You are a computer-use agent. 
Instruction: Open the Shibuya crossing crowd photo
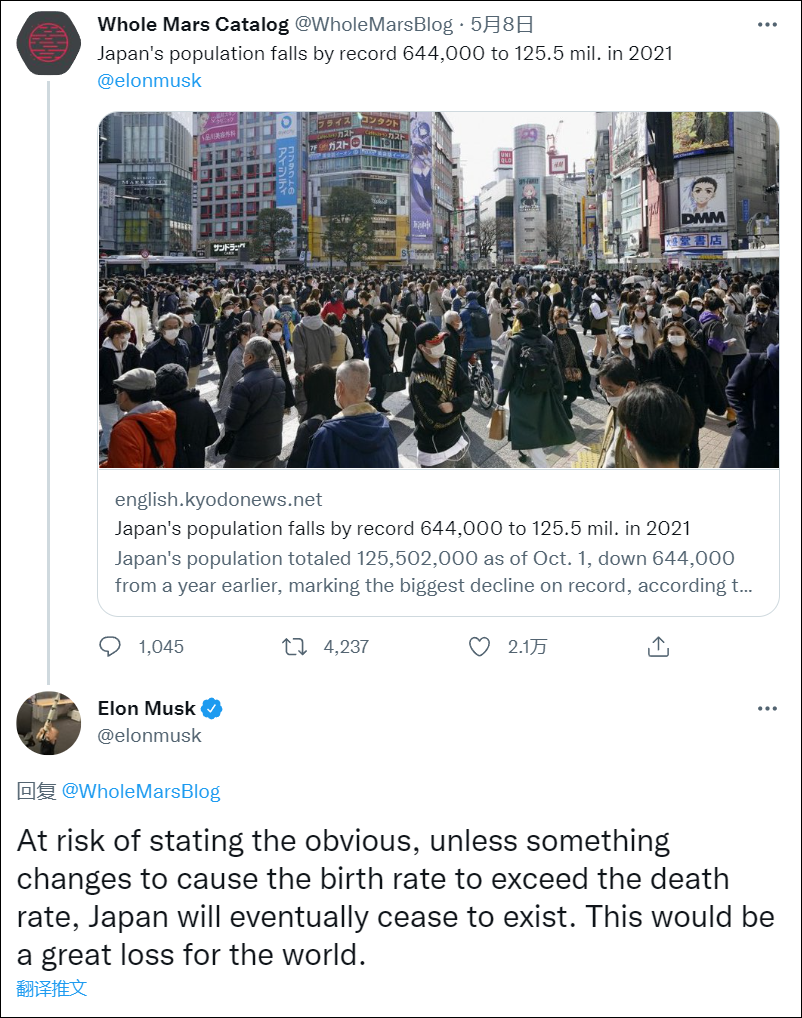click(x=438, y=290)
